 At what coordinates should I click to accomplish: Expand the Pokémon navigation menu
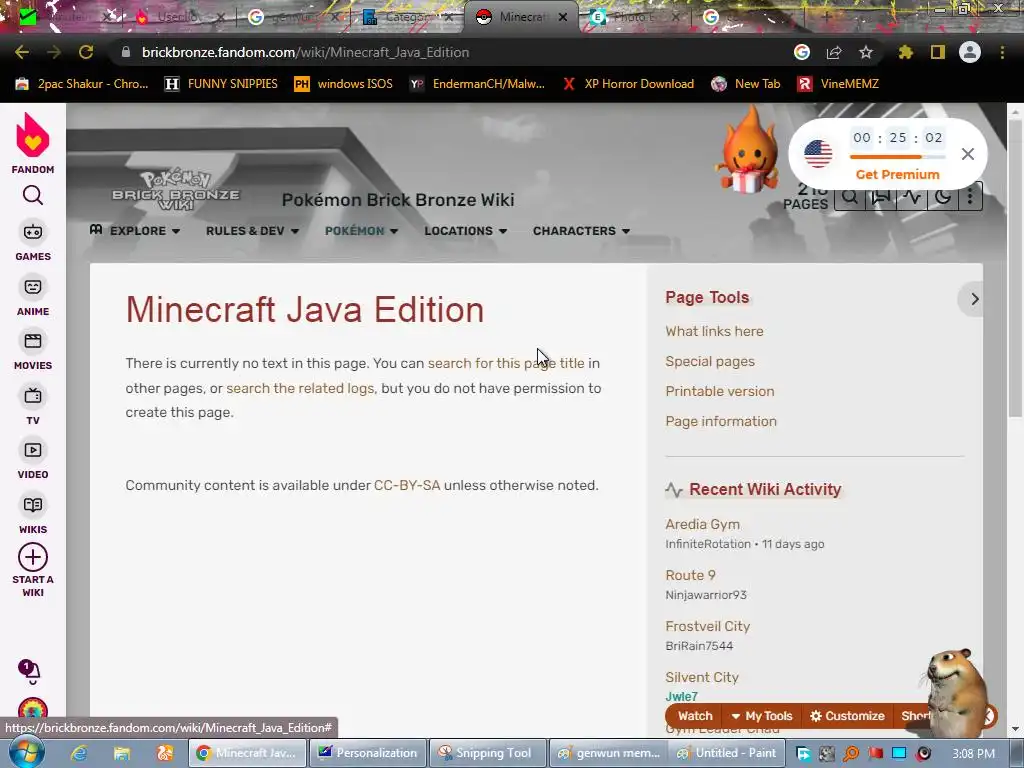coord(361,231)
